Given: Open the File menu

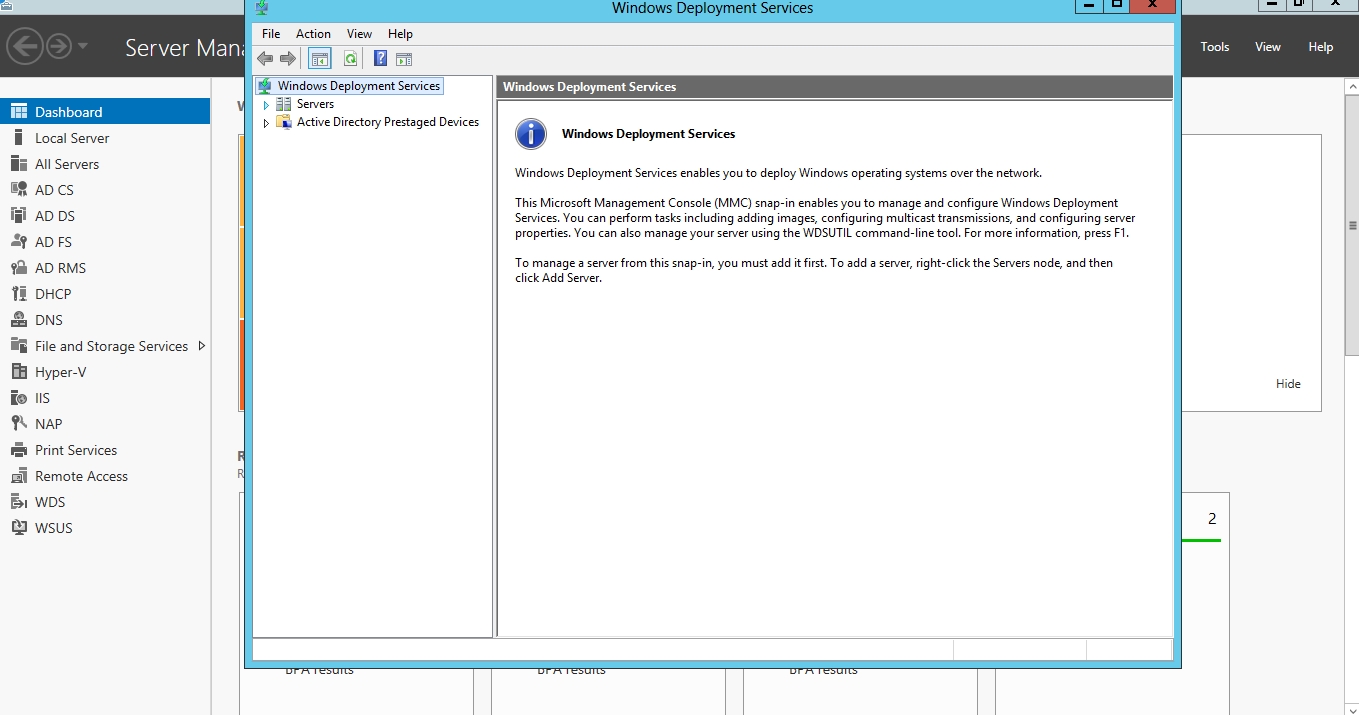Looking at the screenshot, I should coord(271,34).
